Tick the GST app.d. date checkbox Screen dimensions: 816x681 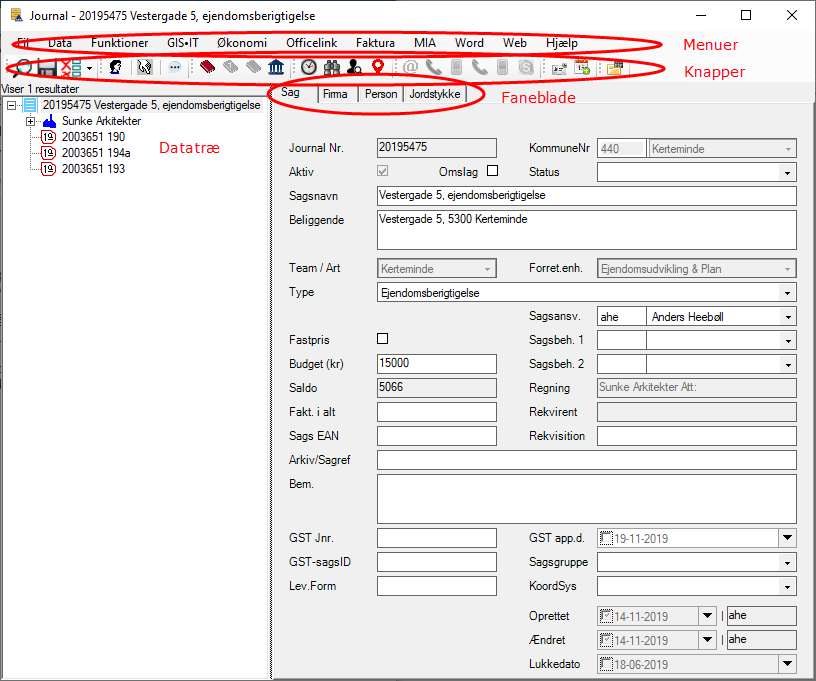607,538
